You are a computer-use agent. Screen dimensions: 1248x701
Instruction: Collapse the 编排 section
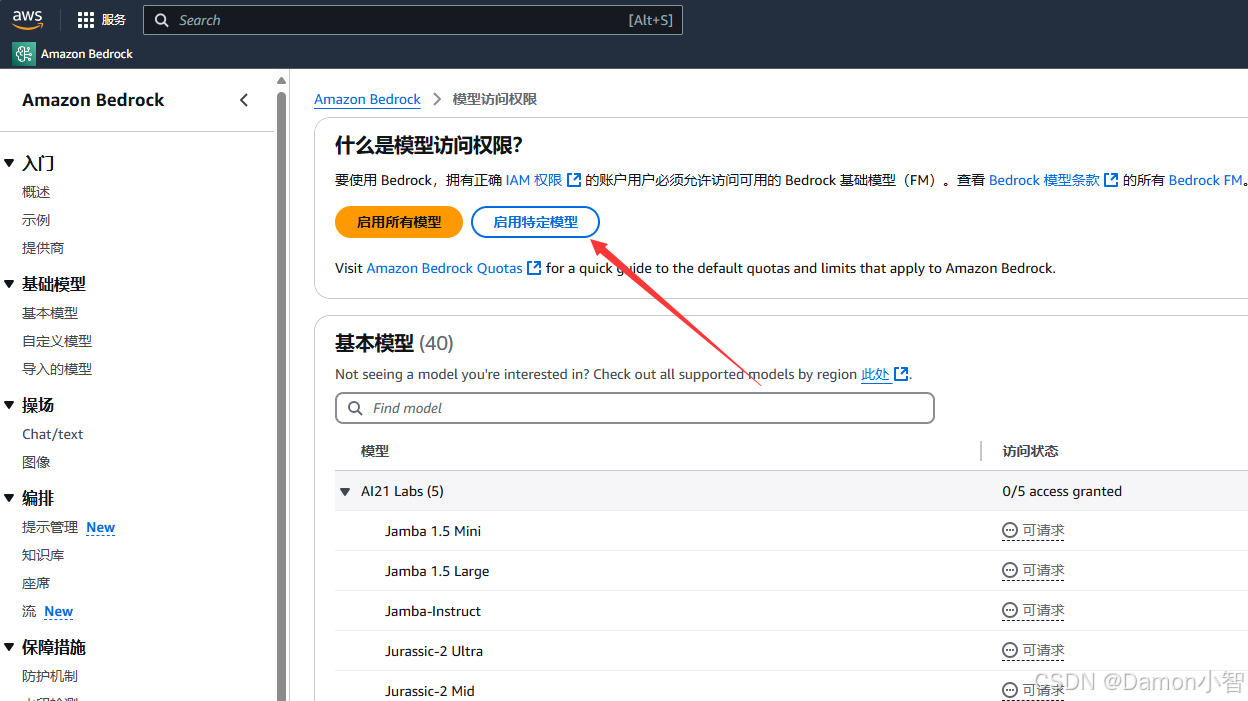point(9,498)
